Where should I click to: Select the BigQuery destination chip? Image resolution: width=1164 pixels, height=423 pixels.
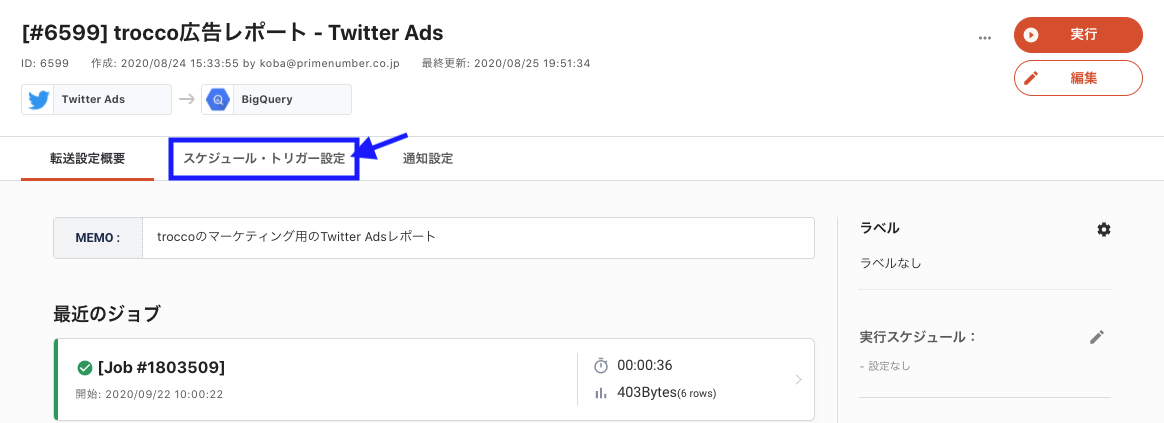pos(276,99)
